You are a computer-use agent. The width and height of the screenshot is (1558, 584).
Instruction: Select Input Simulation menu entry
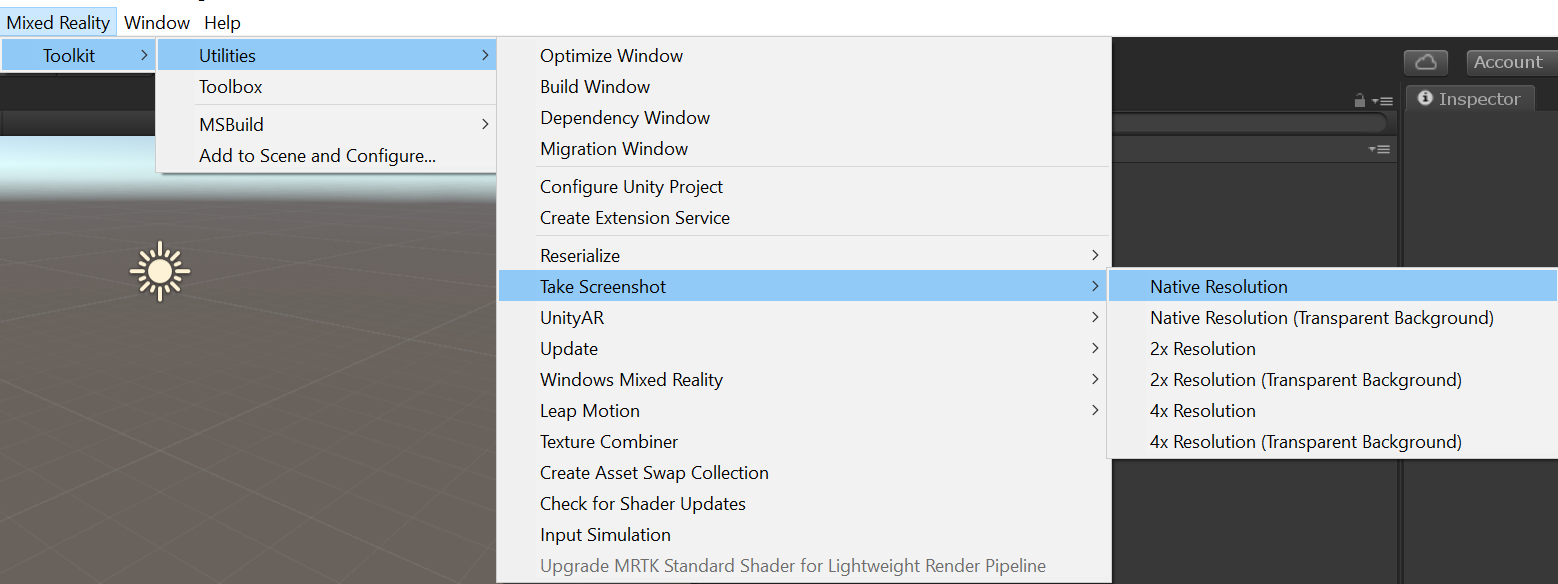click(x=605, y=535)
